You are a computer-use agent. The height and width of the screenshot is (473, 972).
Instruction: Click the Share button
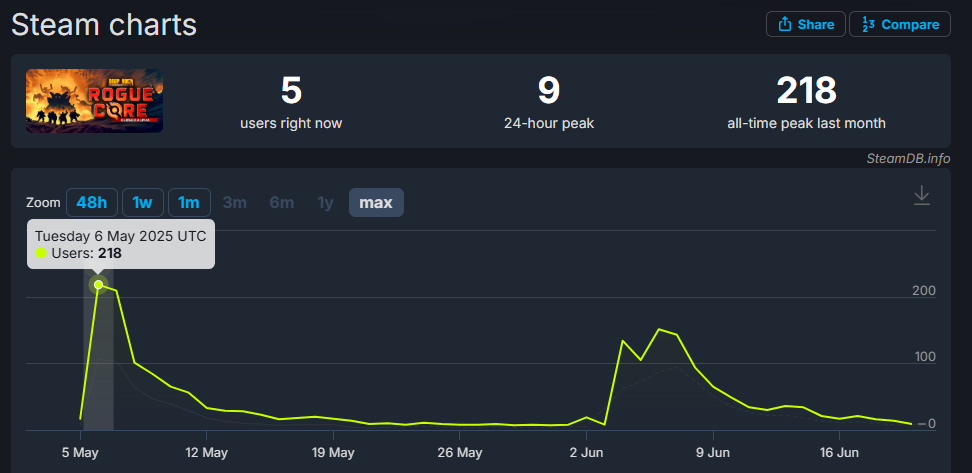805,24
